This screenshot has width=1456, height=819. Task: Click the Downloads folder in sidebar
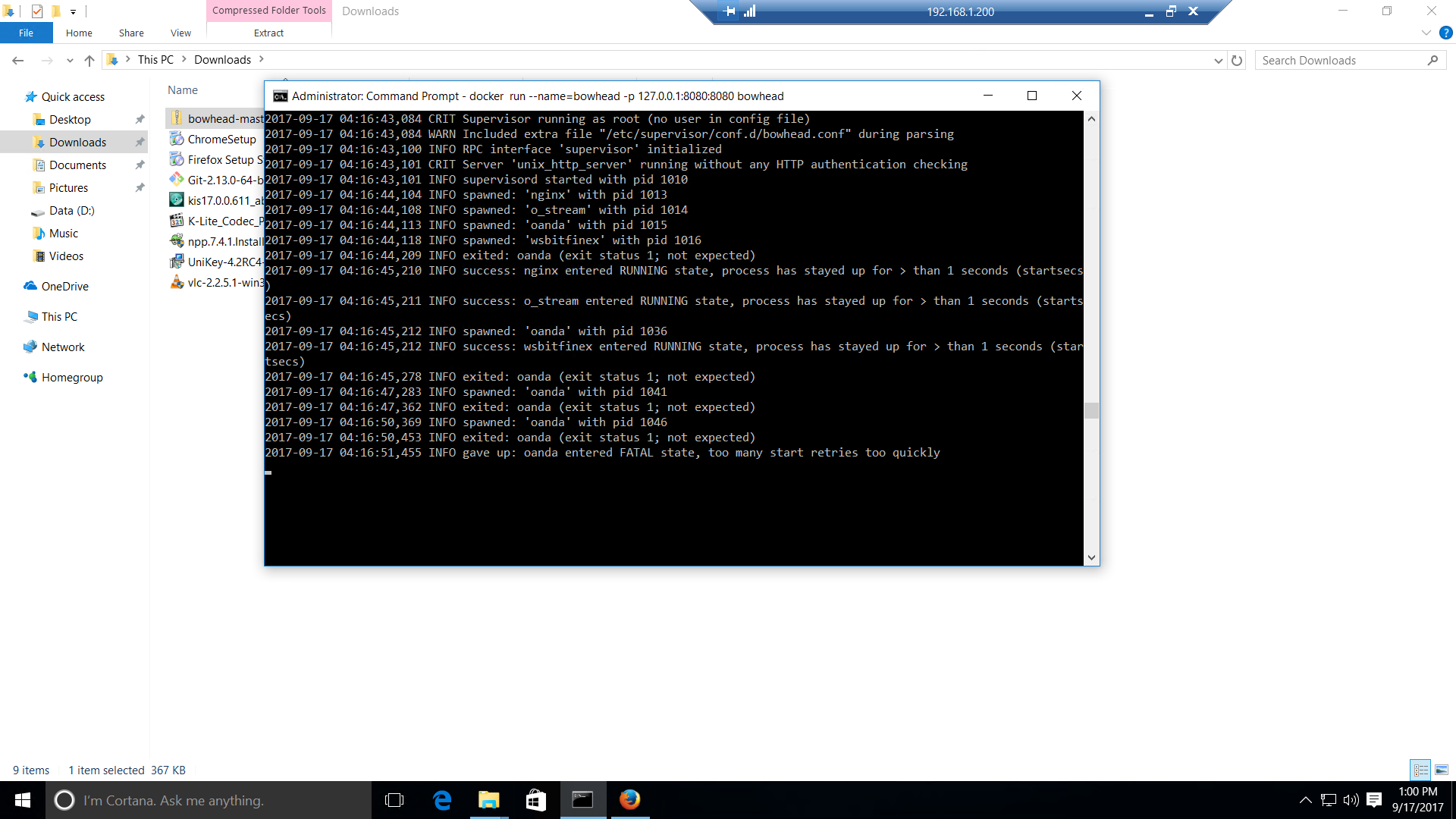pos(77,141)
